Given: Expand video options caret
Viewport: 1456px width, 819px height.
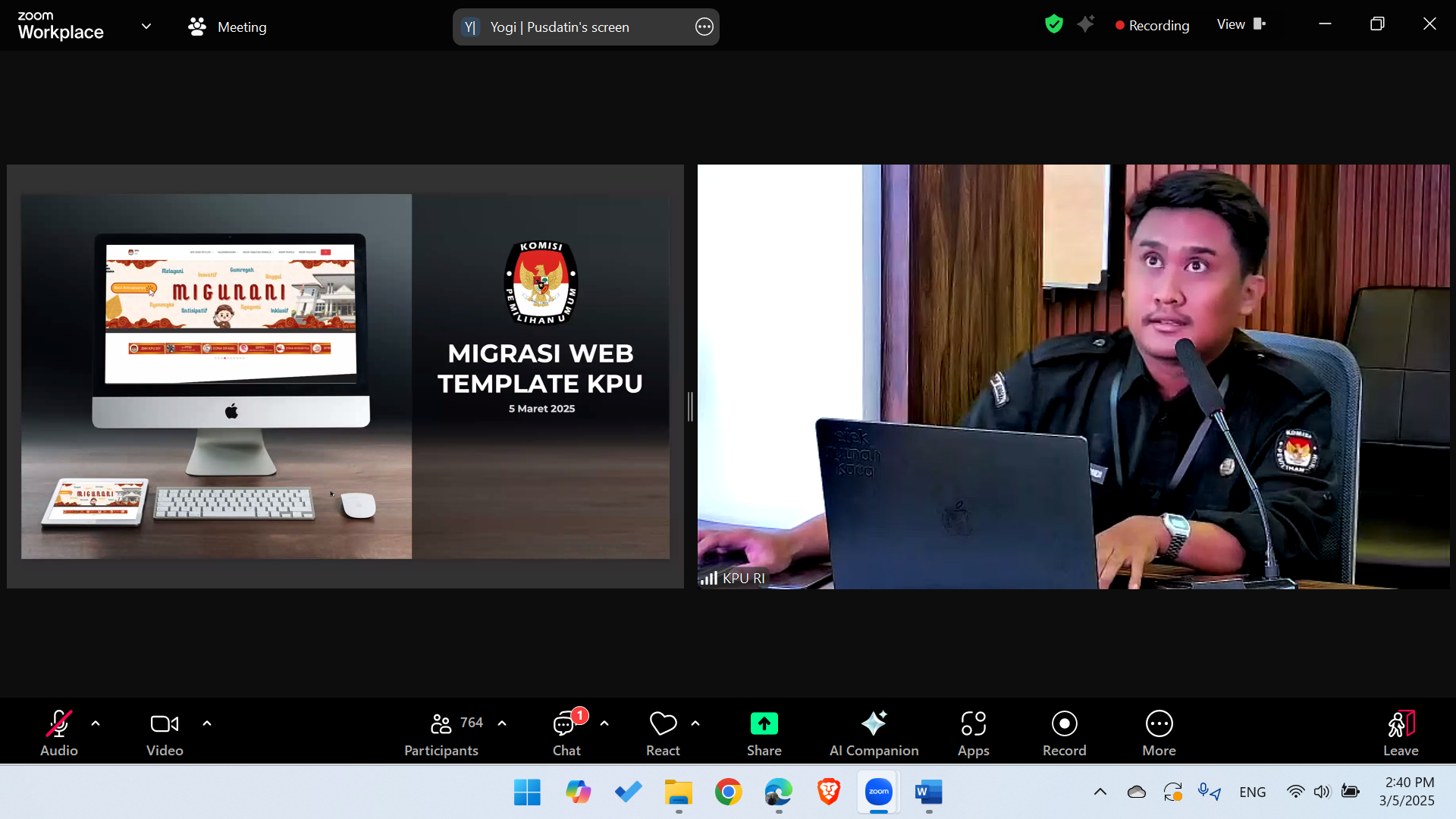Looking at the screenshot, I should (207, 723).
